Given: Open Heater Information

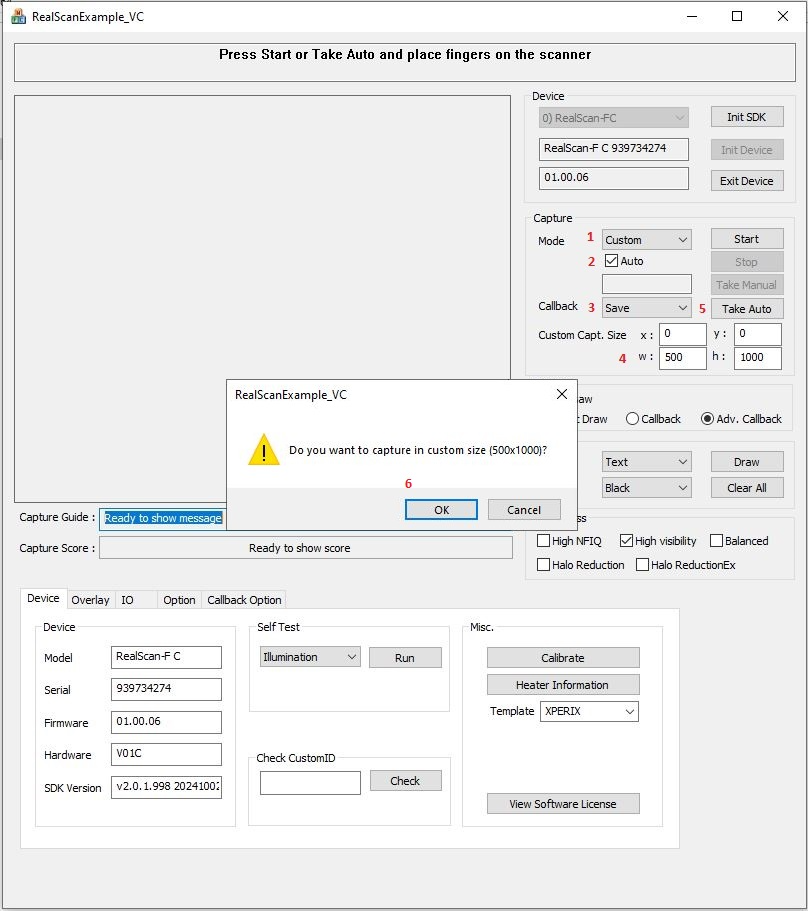Looking at the screenshot, I should [x=563, y=684].
